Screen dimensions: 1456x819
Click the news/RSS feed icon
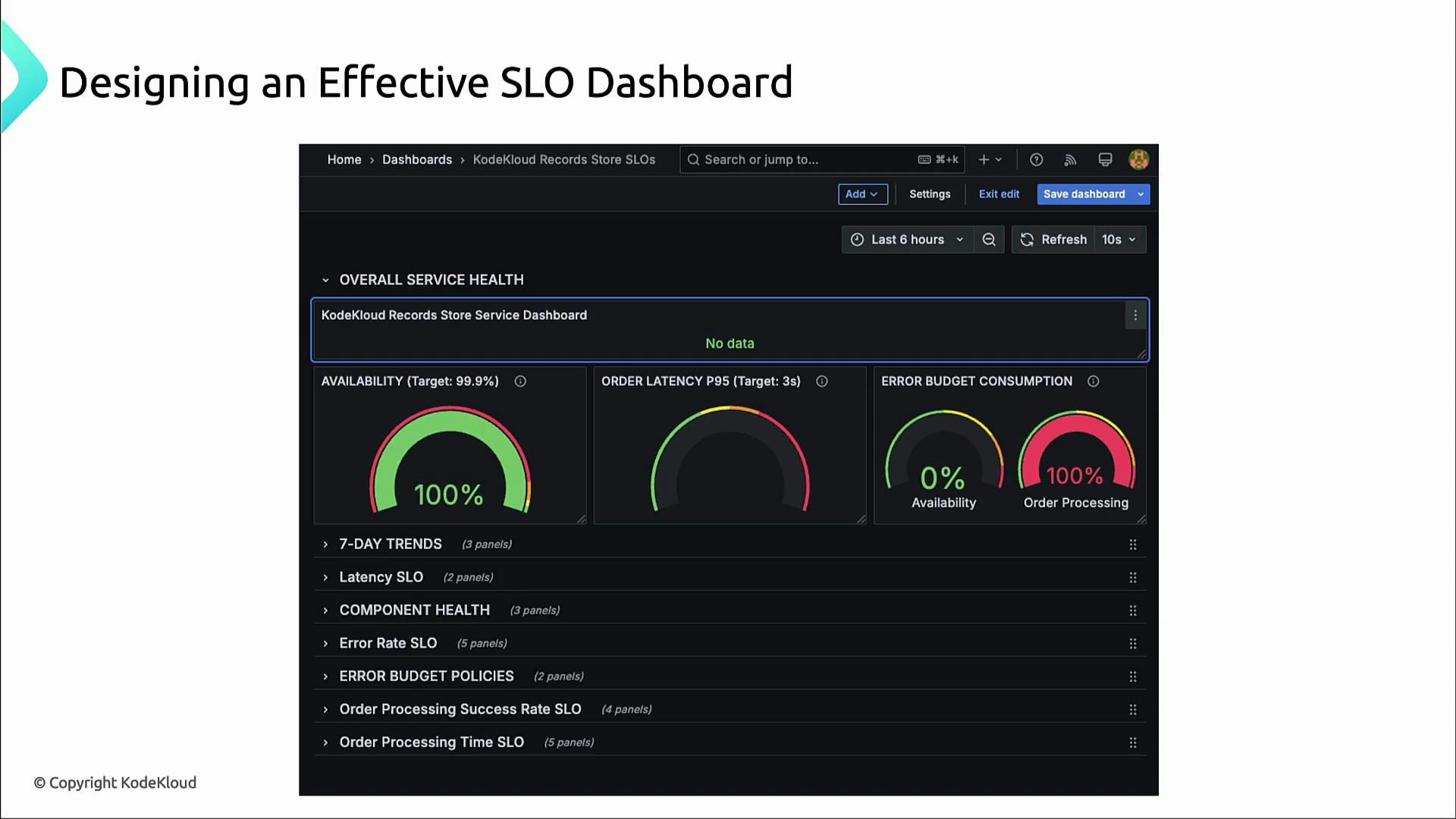(1070, 159)
